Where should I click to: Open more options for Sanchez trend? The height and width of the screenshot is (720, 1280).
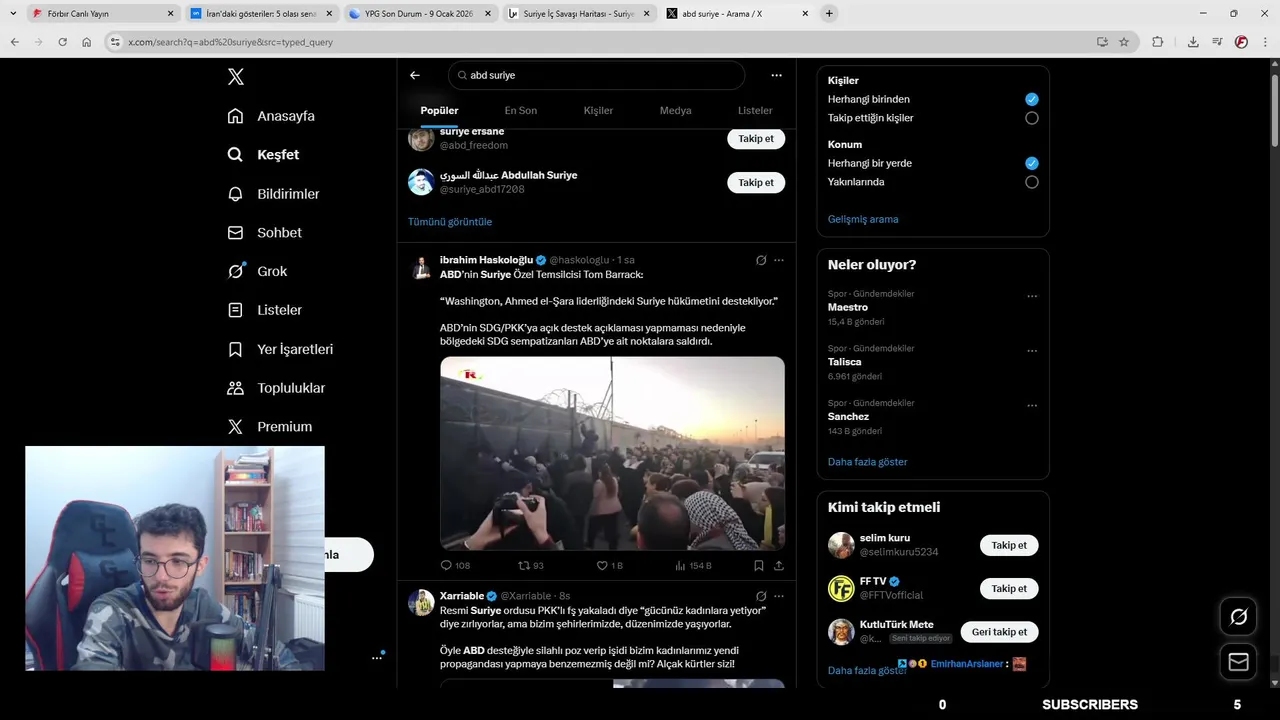tap(1032, 405)
